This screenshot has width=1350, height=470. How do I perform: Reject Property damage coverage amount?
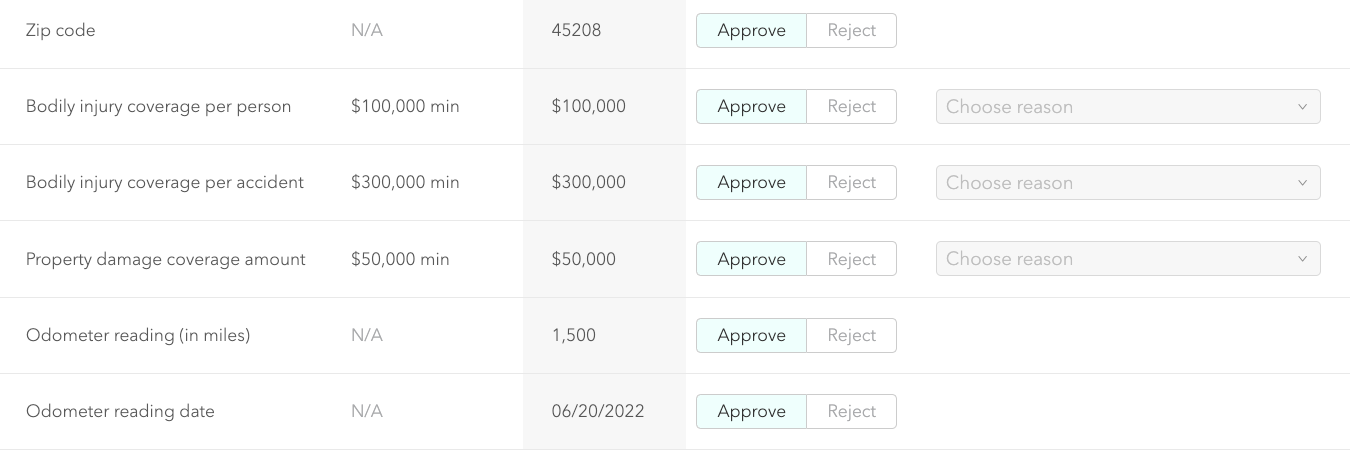click(x=851, y=259)
